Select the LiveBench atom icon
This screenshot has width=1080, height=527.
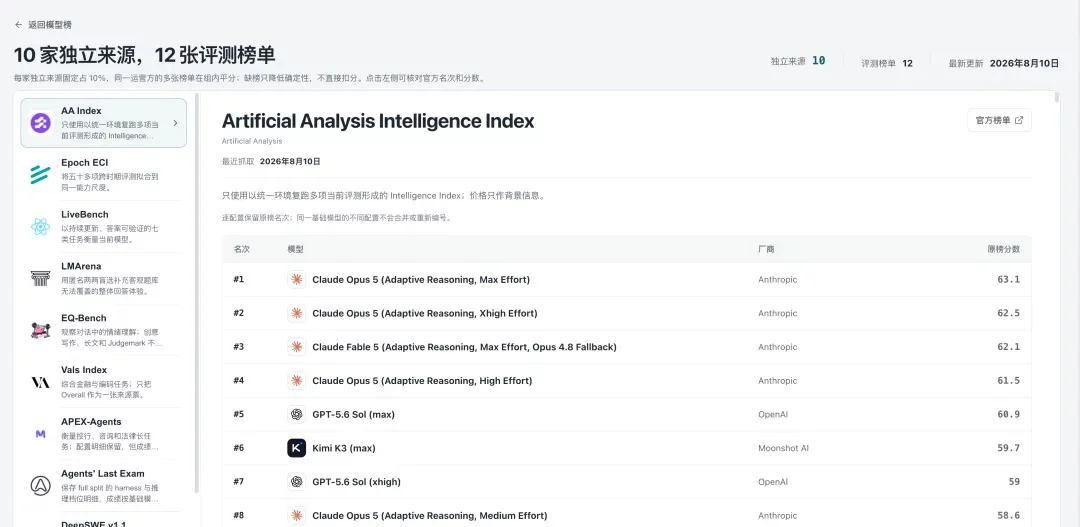(x=41, y=227)
